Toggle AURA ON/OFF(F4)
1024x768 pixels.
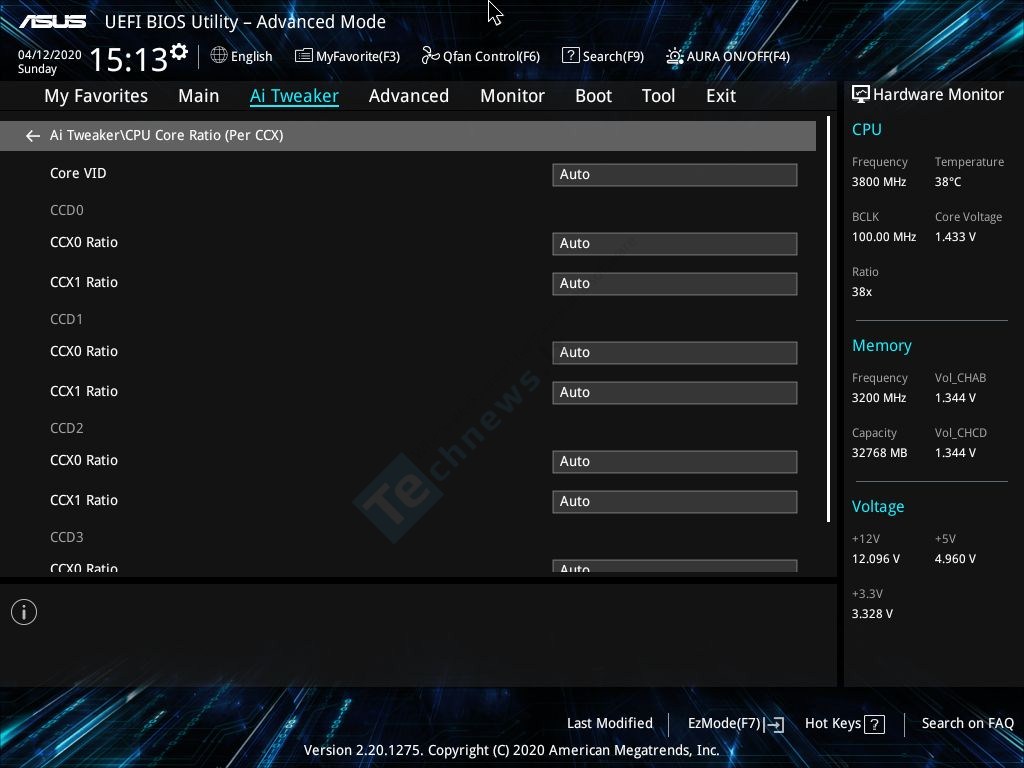[x=728, y=56]
